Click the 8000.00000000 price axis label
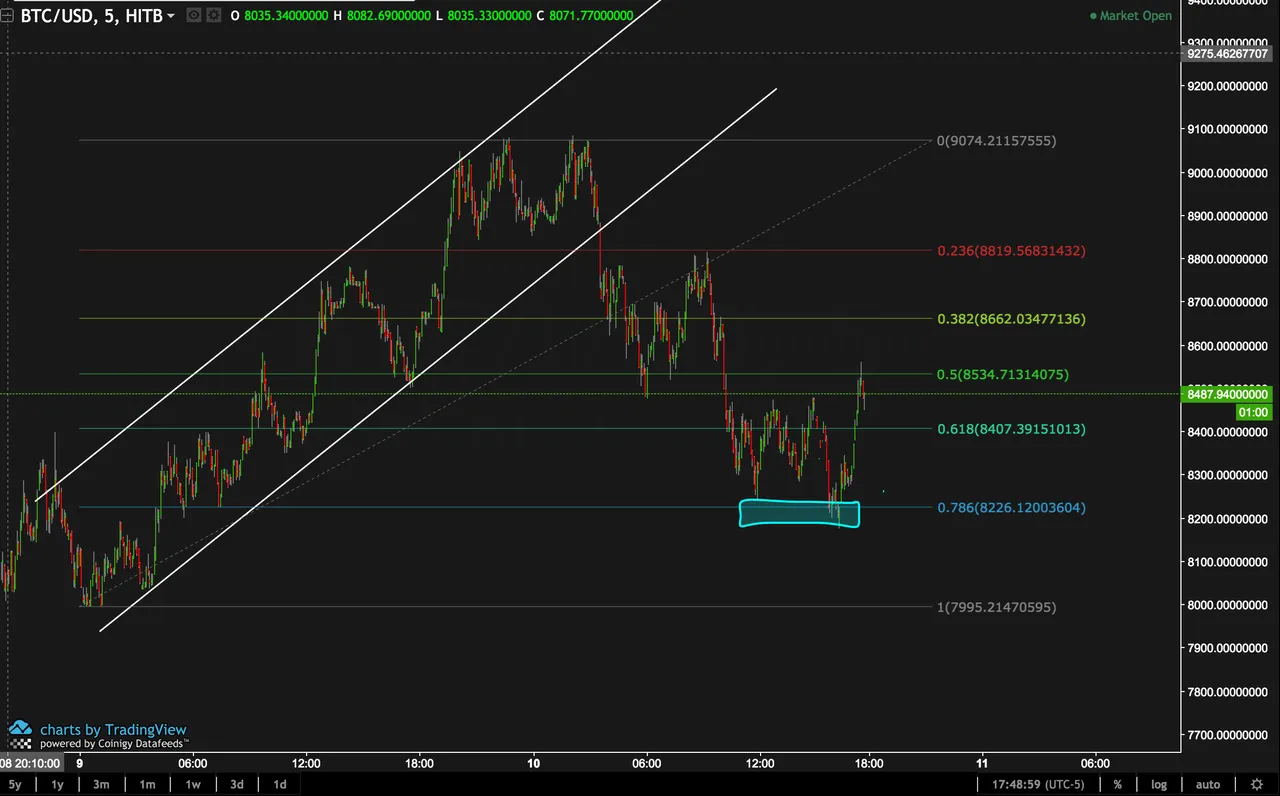1280x796 pixels. (1230, 605)
